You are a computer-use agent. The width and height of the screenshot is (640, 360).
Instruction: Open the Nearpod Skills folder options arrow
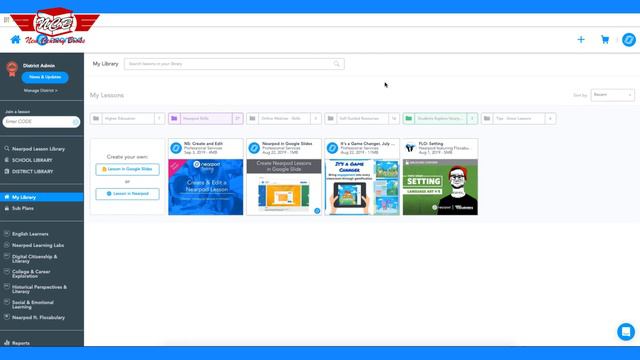coord(238,118)
